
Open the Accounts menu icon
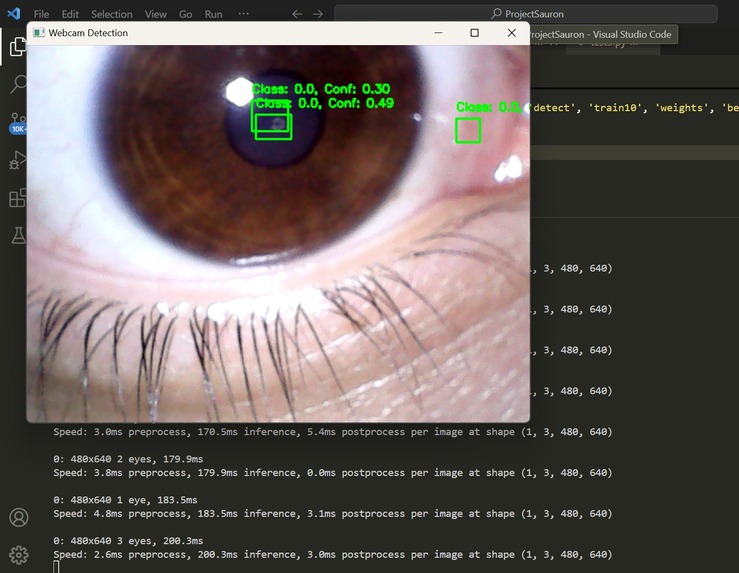coord(19,517)
